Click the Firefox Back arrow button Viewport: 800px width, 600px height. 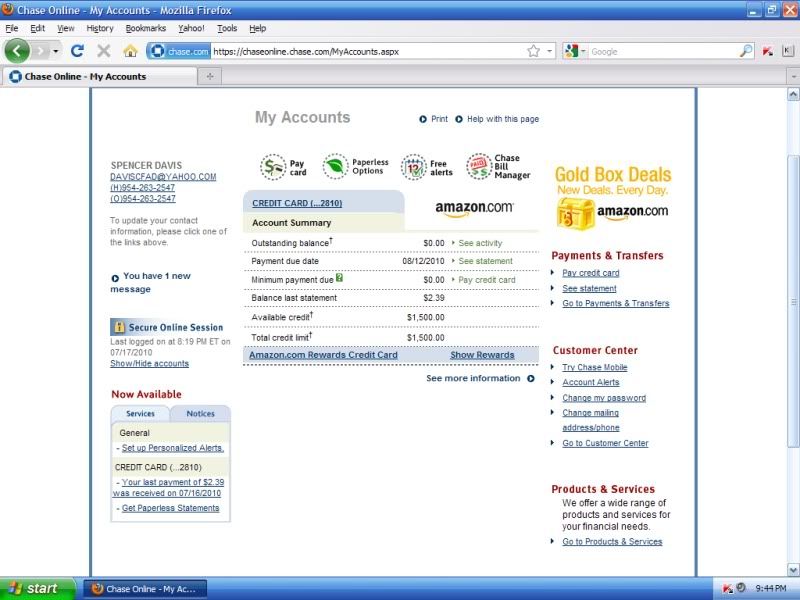coord(17,51)
